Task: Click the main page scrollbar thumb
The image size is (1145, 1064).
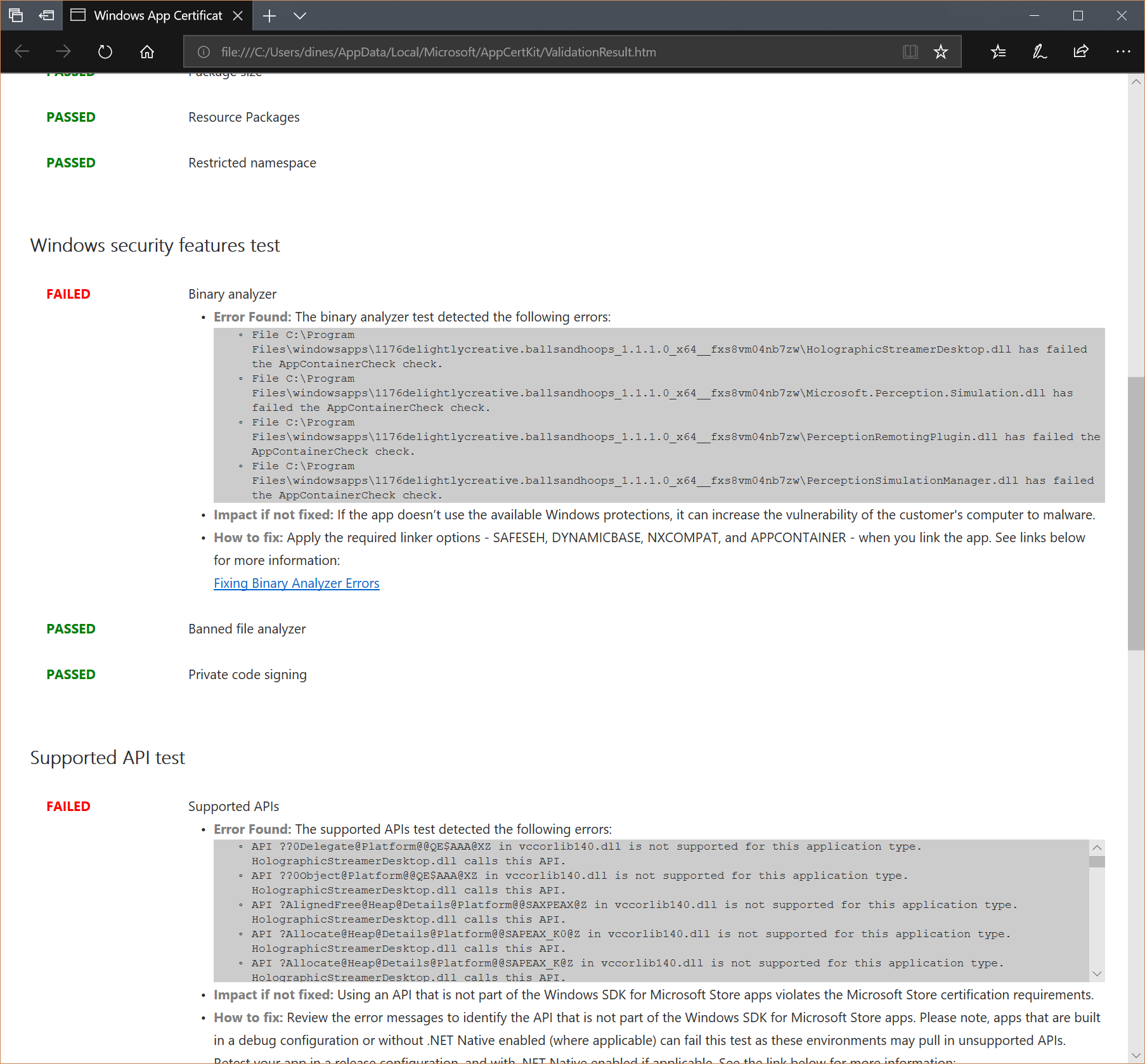Action: click(1136, 514)
